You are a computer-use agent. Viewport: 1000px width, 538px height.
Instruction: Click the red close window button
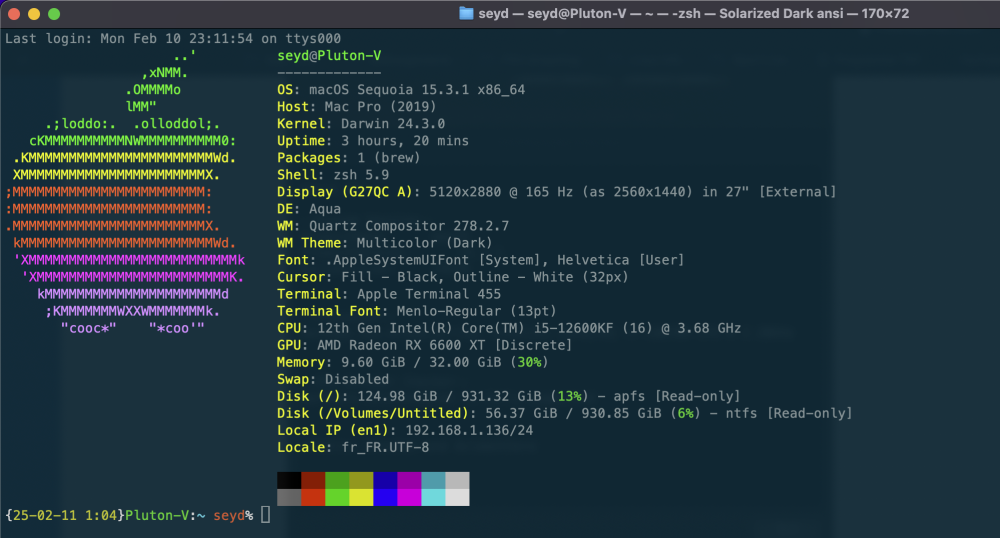(14, 13)
